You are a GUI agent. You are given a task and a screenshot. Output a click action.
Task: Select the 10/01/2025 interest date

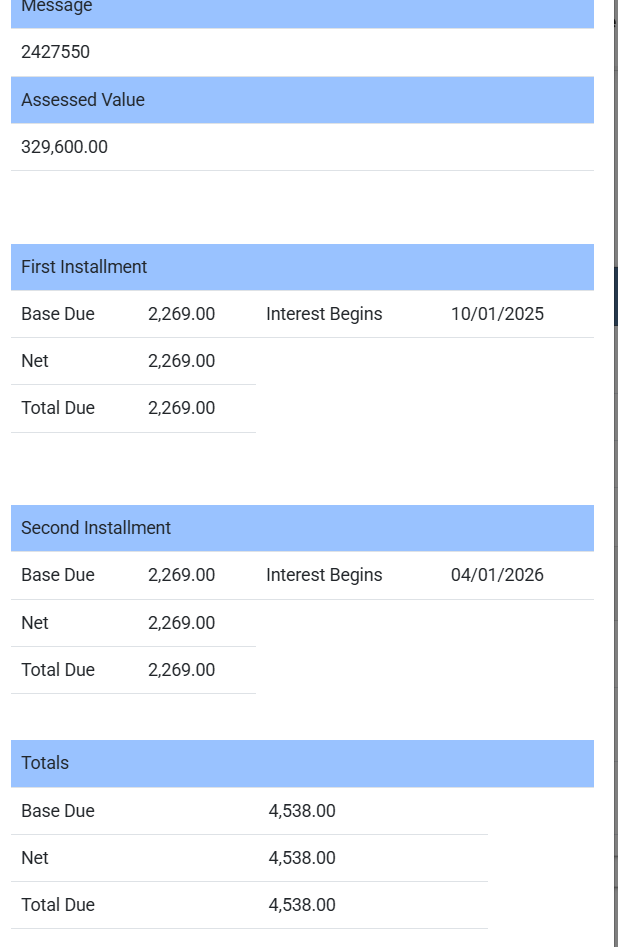(497, 314)
